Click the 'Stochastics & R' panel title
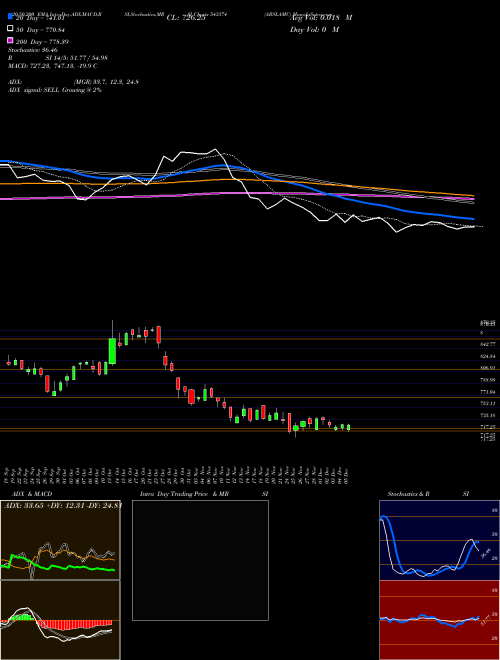Screen dimensions: 500x660 pos(409,494)
